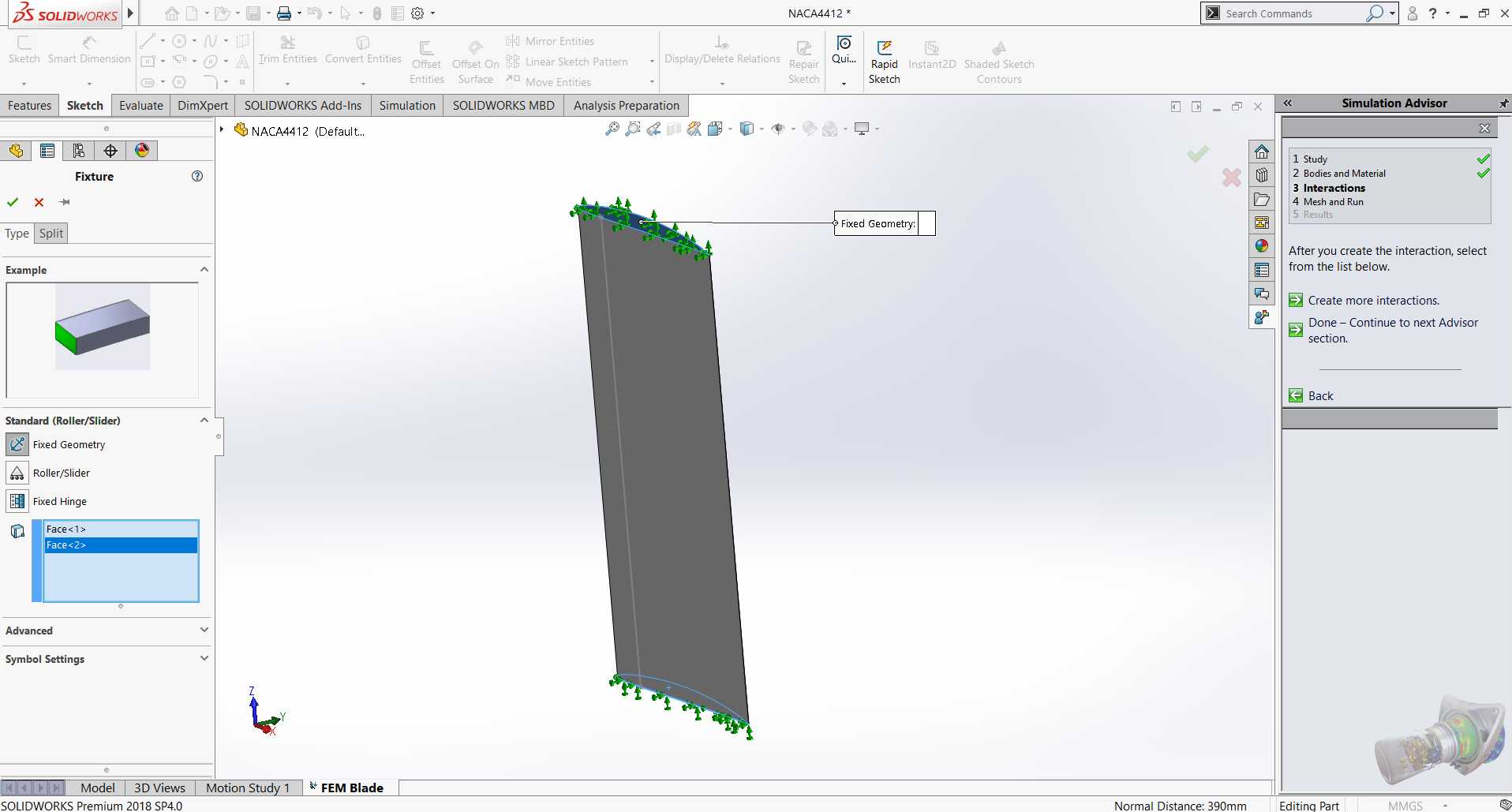Select the Roller/Slider fixture type
The width and height of the screenshot is (1512, 812).
tap(17, 473)
